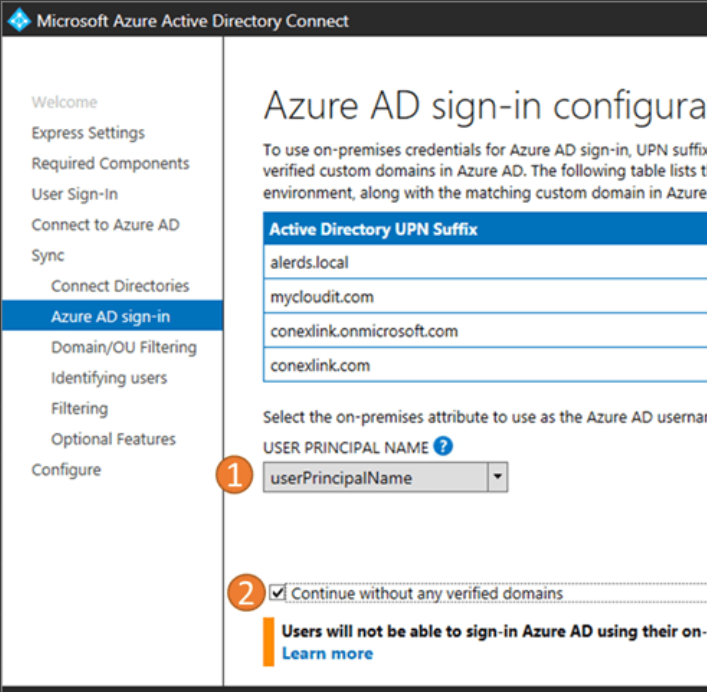
Task: Click the USER PRINCIPAL NAME label
Action: pos(346,448)
